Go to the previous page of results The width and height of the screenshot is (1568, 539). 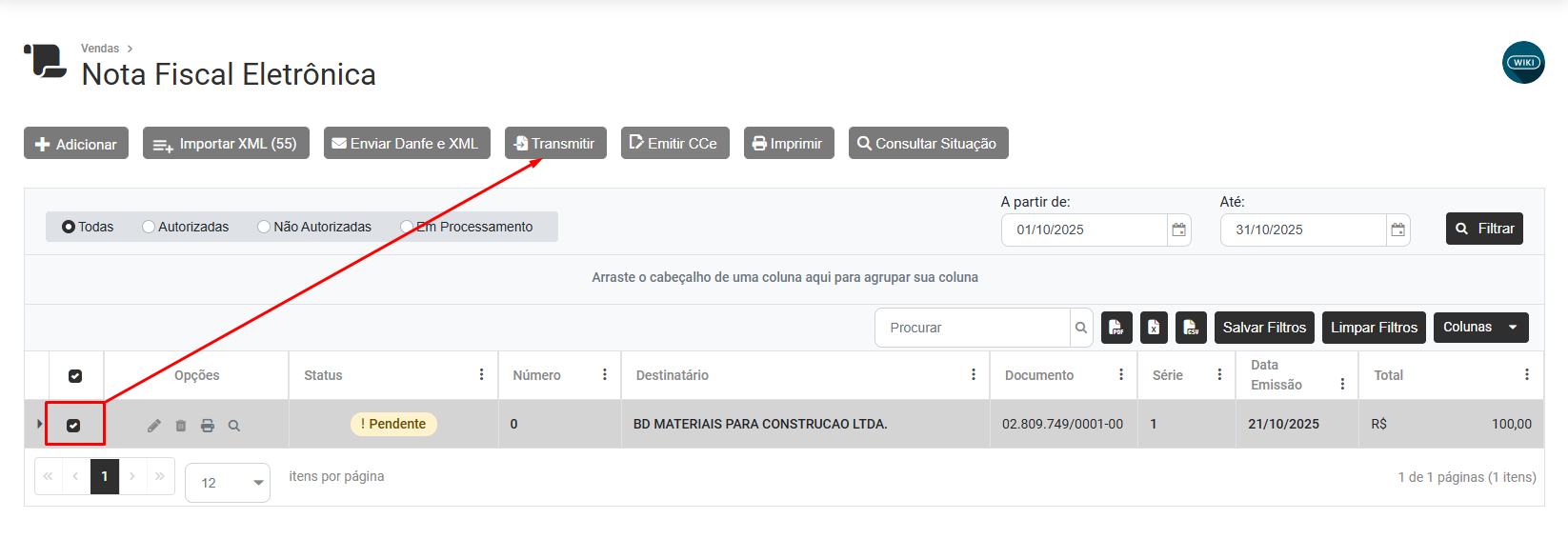click(76, 476)
